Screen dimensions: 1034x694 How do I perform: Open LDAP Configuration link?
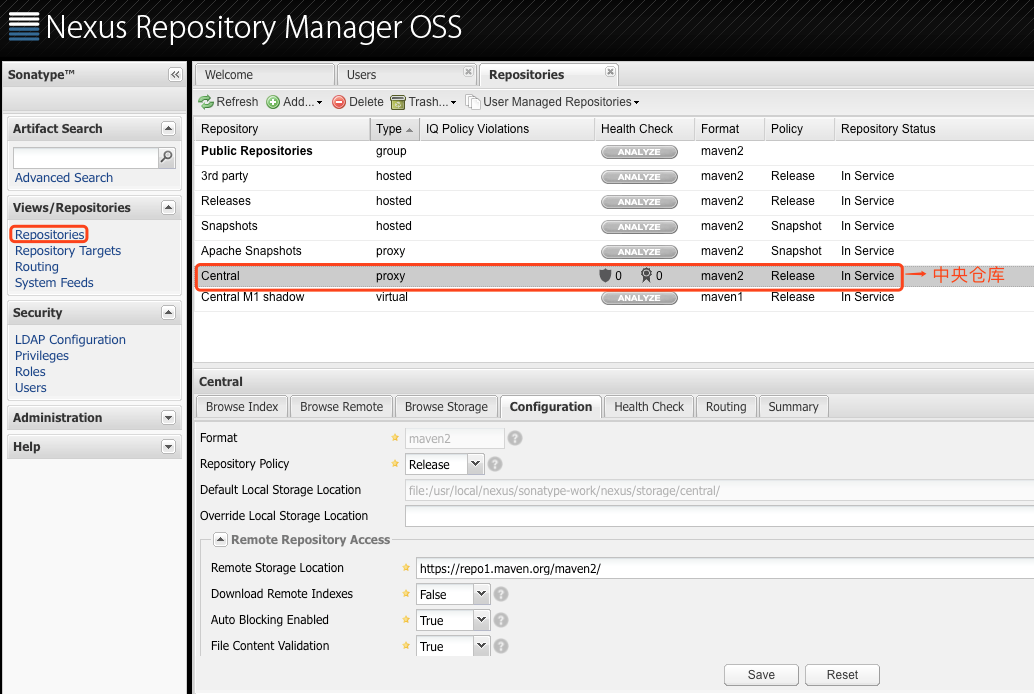[70, 340]
